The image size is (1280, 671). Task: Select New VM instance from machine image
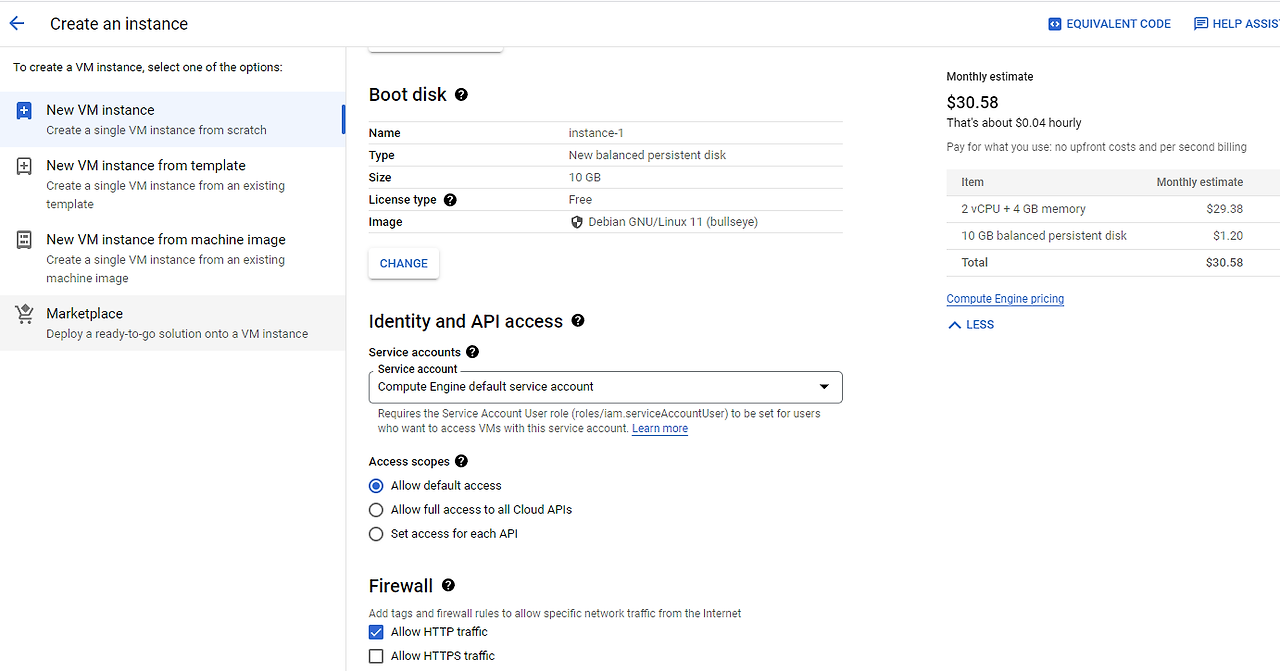pyautogui.click(x=166, y=240)
